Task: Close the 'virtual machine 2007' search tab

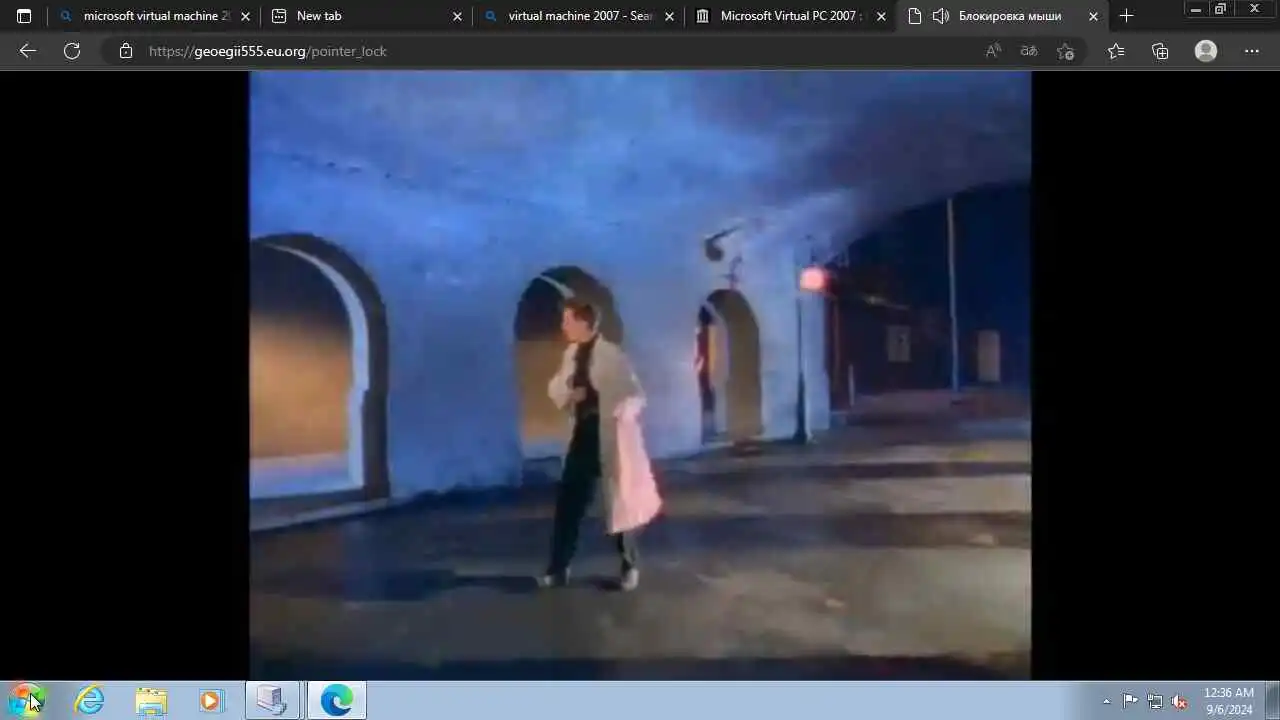Action: coord(669,16)
